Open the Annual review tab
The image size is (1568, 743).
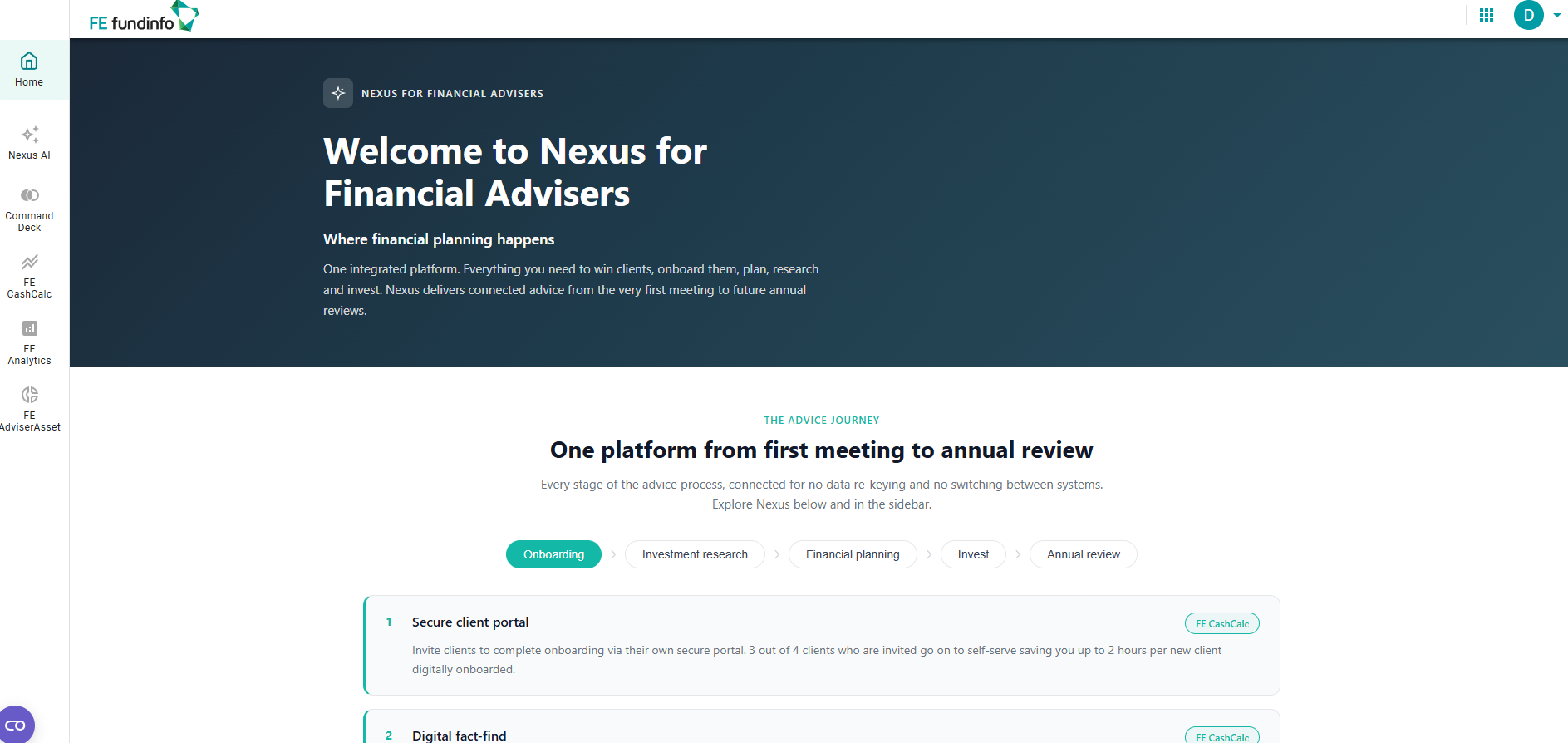click(1084, 554)
